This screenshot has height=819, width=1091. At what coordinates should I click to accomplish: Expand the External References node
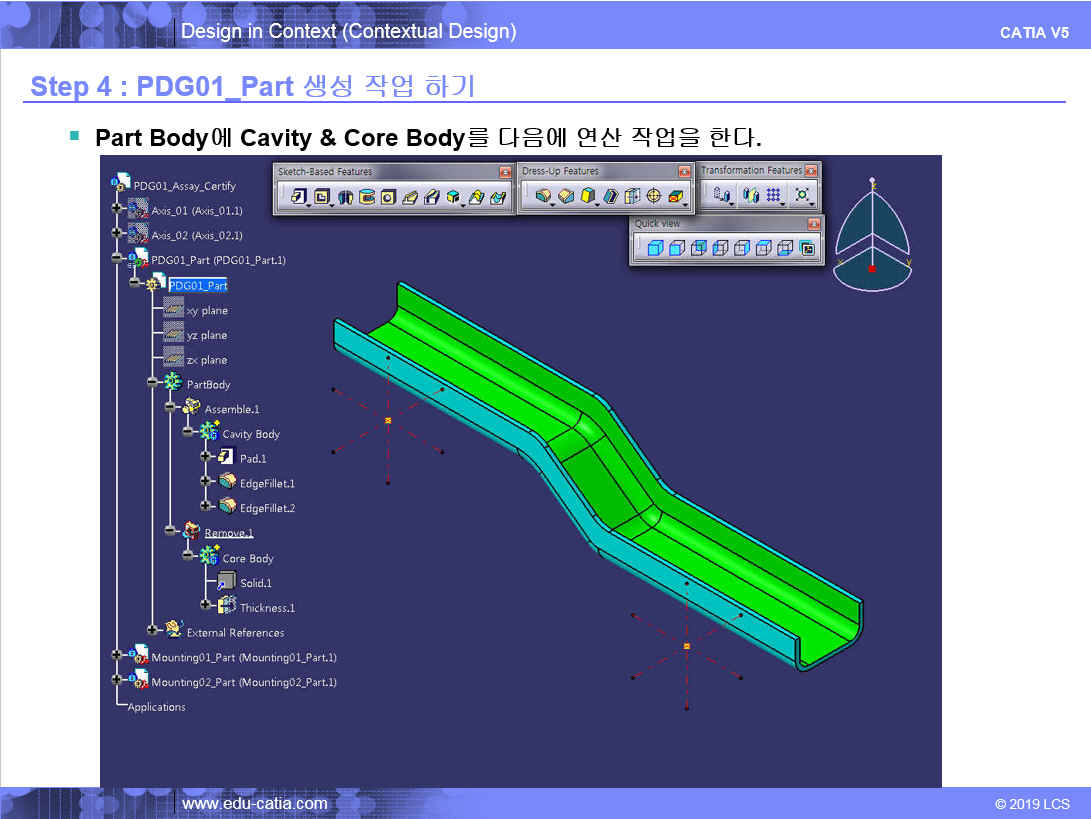pos(152,632)
